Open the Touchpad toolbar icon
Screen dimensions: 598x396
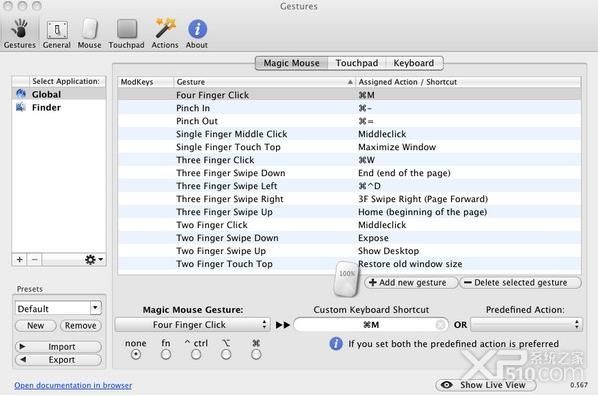coord(127,29)
